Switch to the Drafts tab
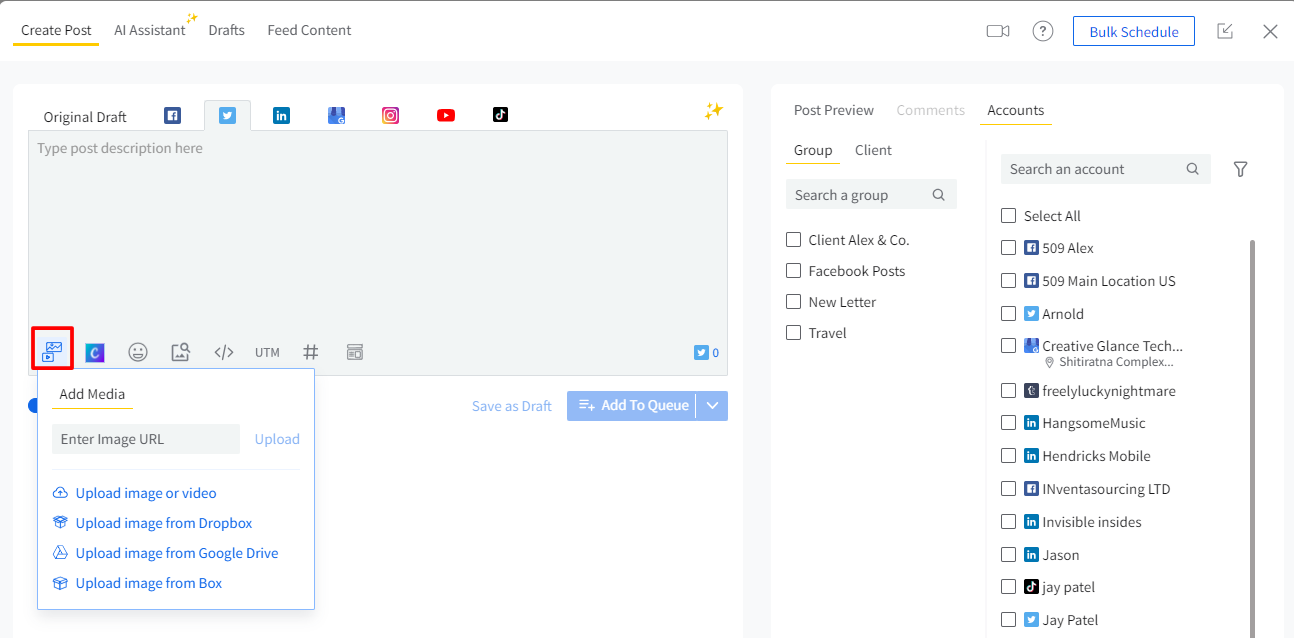The height and width of the screenshot is (638, 1294). pos(226,30)
